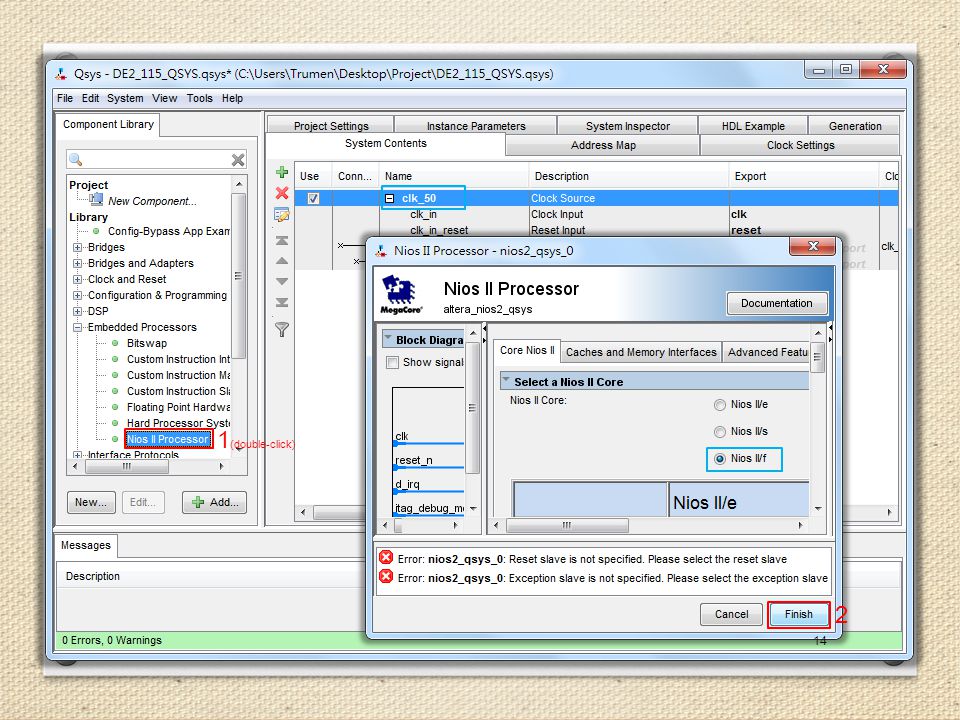
Task: Click the edit parameters icon in the System Contents toolbar
Action: pyautogui.click(x=282, y=215)
